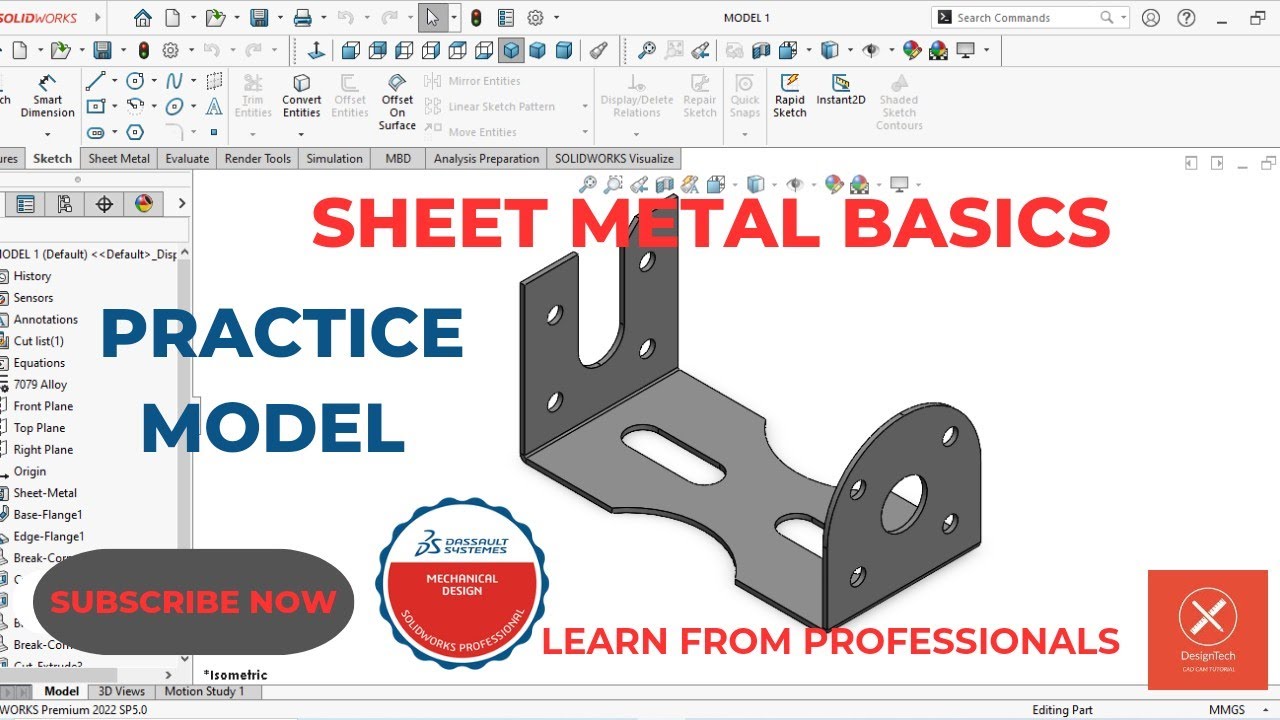1280x720 pixels.
Task: Open the ConfigurationManager panel tab
Action: click(x=64, y=204)
